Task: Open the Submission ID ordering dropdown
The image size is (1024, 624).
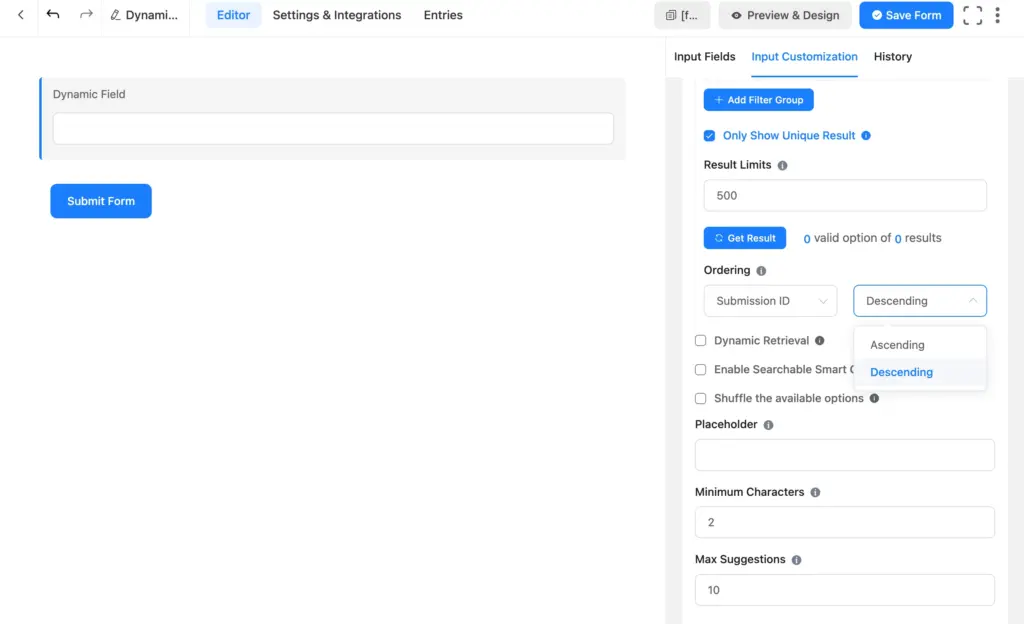Action: coord(770,301)
